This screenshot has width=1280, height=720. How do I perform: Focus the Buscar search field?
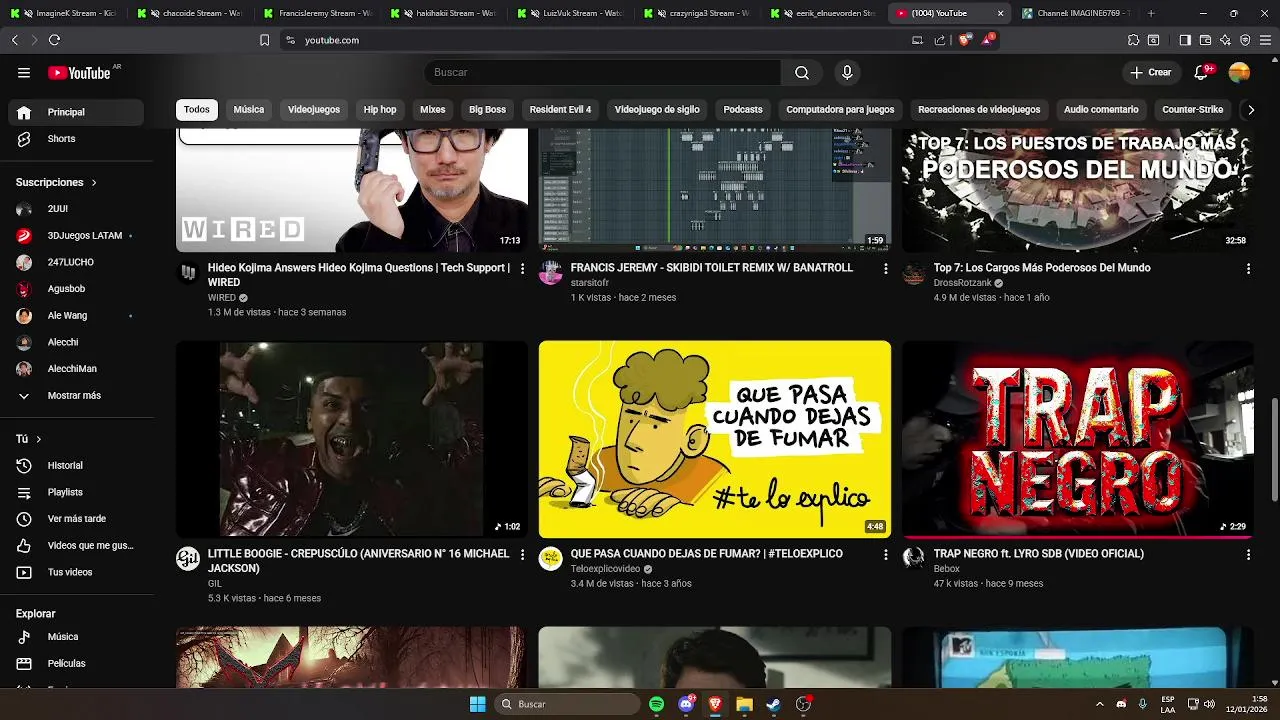point(603,72)
